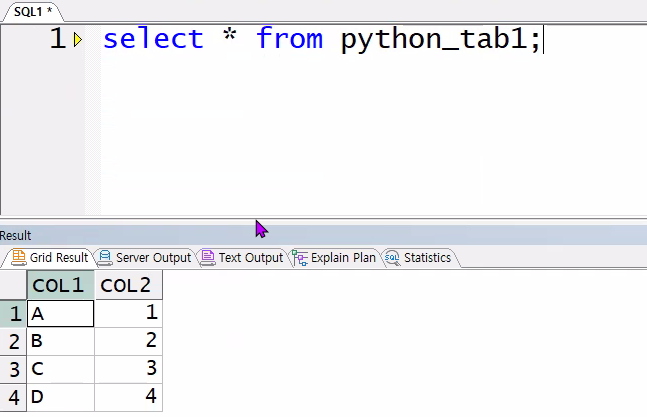The width and height of the screenshot is (647, 417).
Task: Click the python_tab1 table name
Action: [x=435, y=40]
